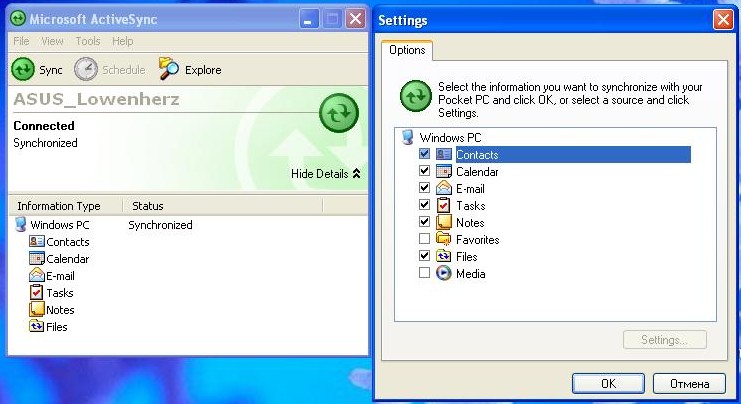Click the Sync toolbar icon
The height and width of the screenshot is (404, 741).
point(23,69)
